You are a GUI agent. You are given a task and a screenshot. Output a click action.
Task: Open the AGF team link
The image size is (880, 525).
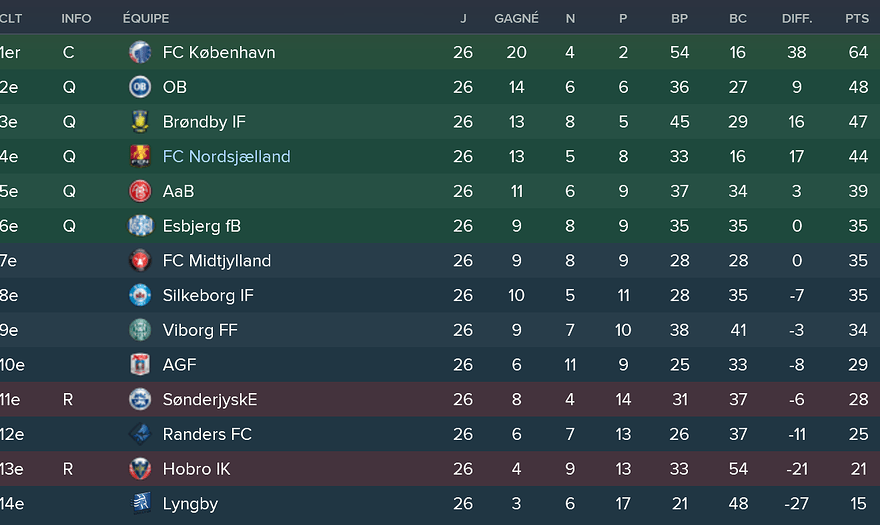(x=178, y=365)
